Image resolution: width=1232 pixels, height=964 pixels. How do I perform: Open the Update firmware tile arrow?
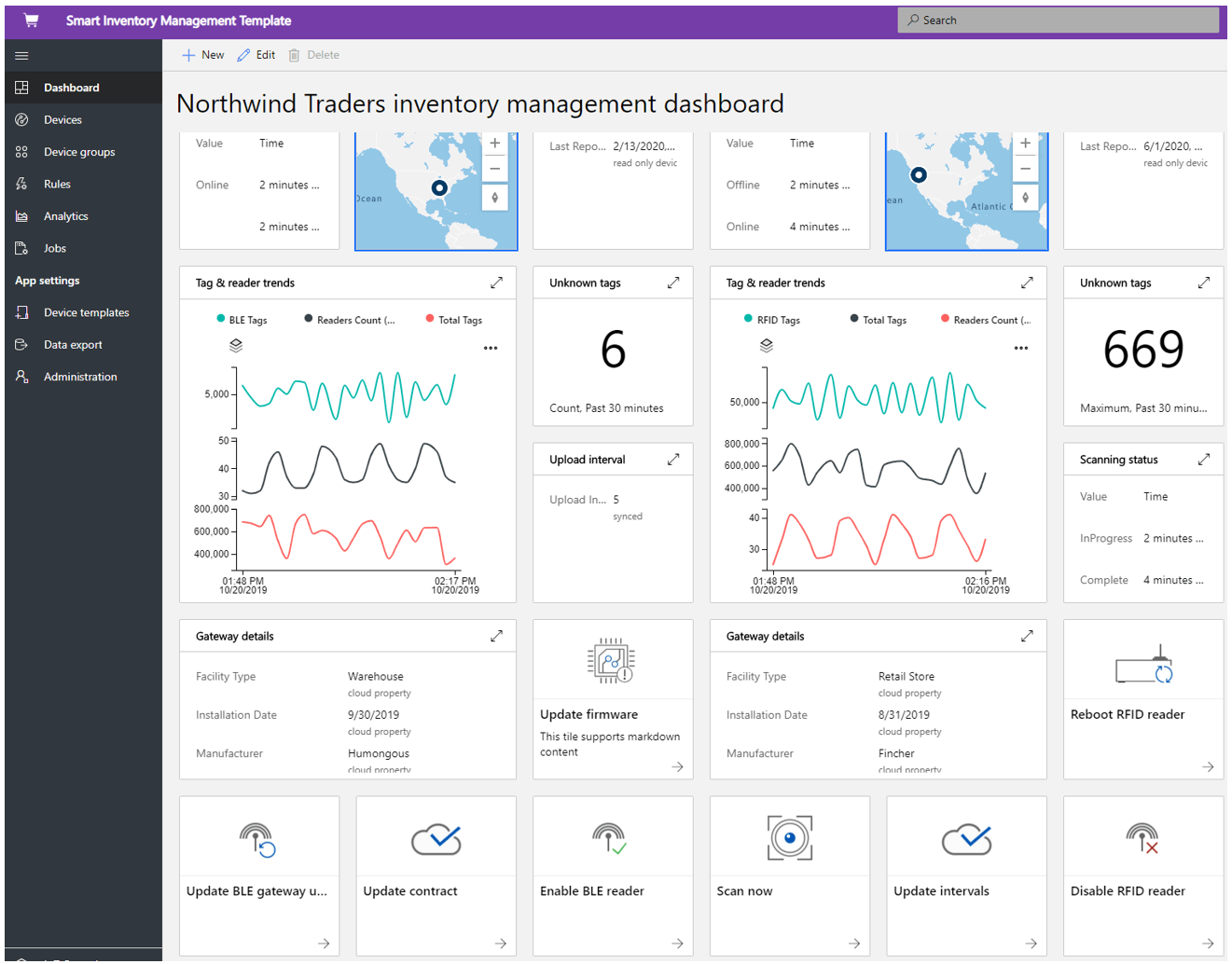point(678,766)
